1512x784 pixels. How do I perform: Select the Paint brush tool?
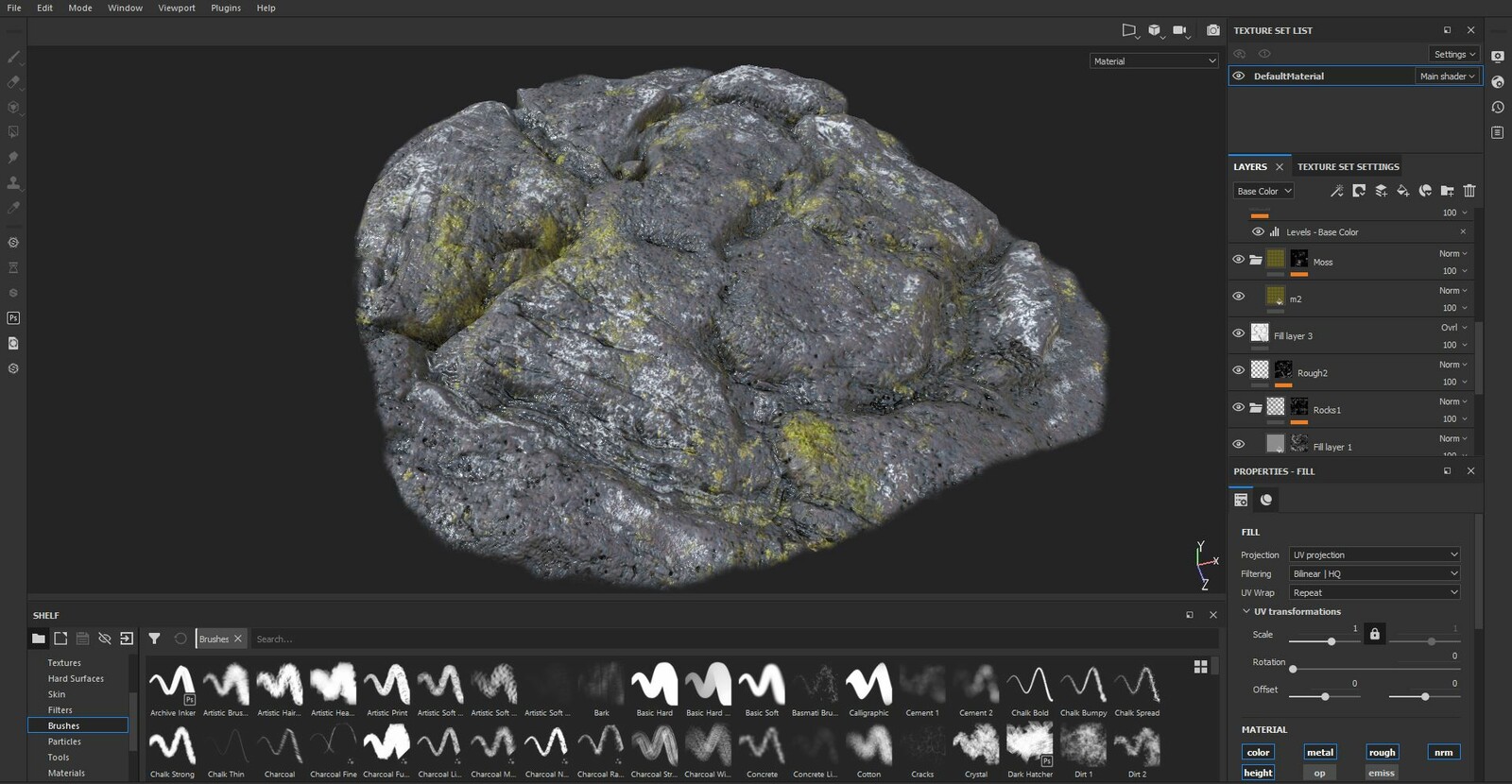click(14, 58)
